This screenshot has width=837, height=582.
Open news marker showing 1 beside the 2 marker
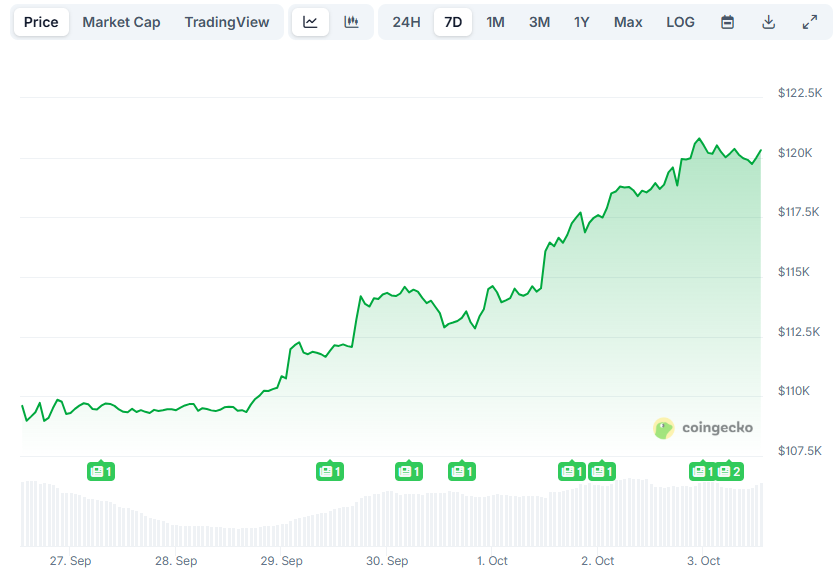703,471
